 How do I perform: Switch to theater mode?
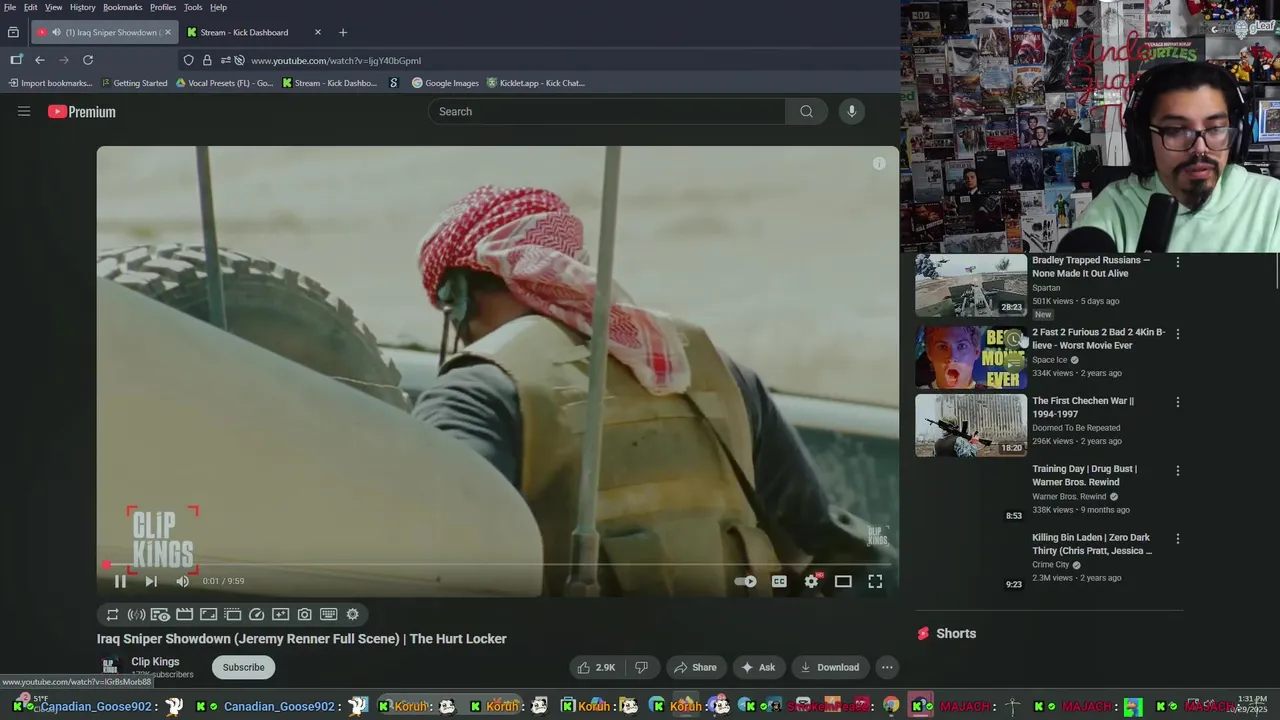(843, 581)
